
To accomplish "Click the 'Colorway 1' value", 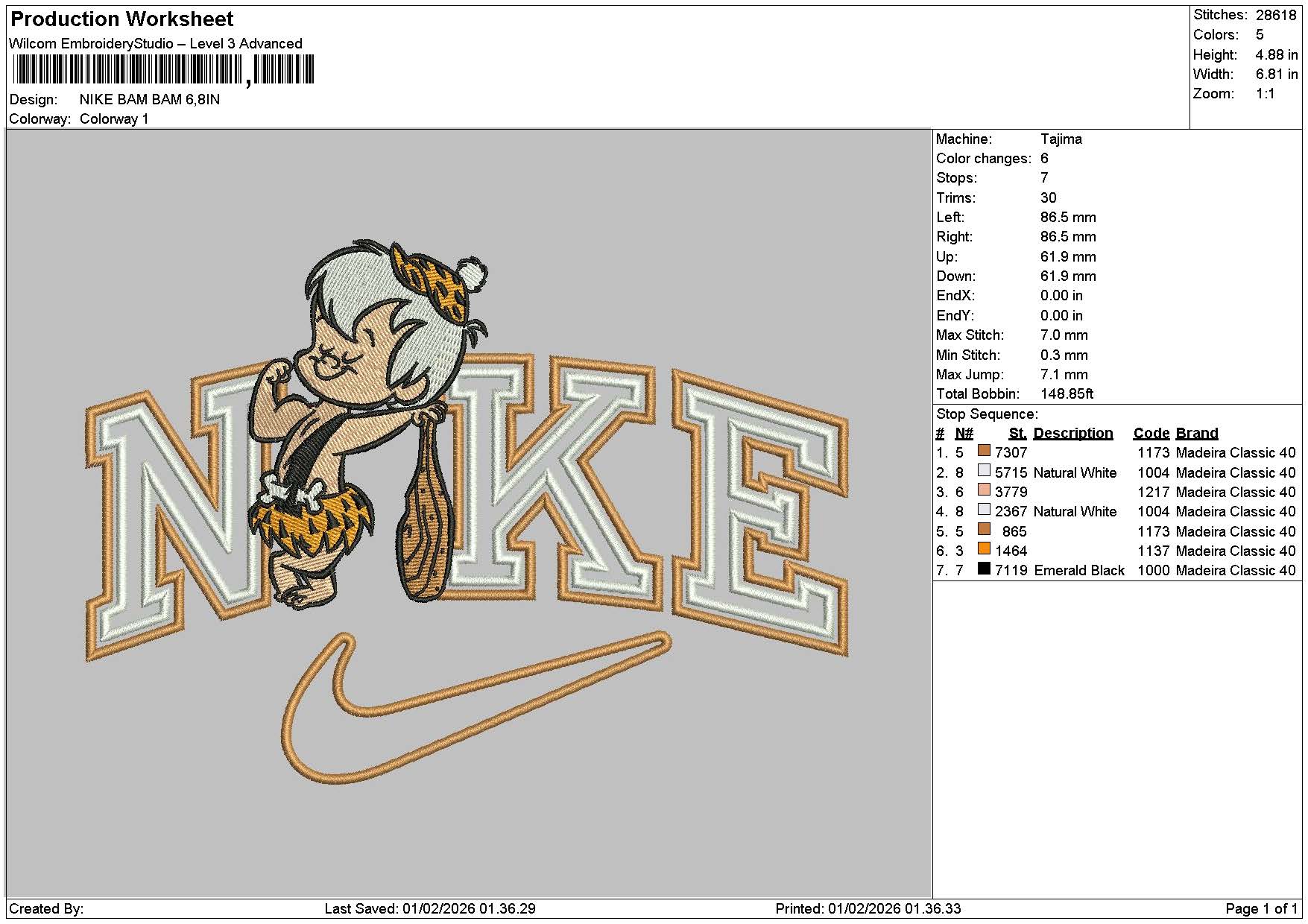I will pos(114,118).
